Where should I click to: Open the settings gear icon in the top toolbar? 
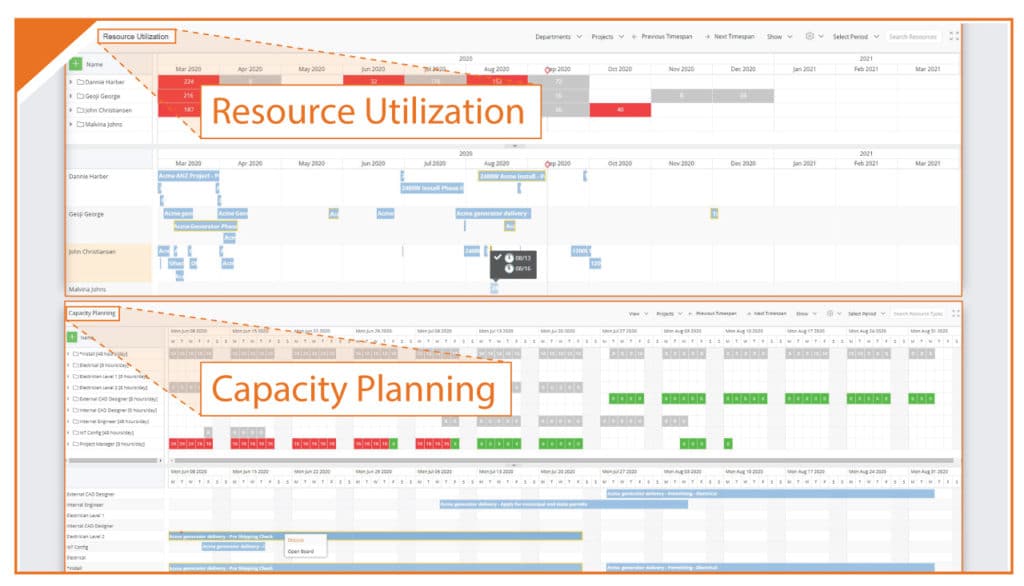pos(809,36)
